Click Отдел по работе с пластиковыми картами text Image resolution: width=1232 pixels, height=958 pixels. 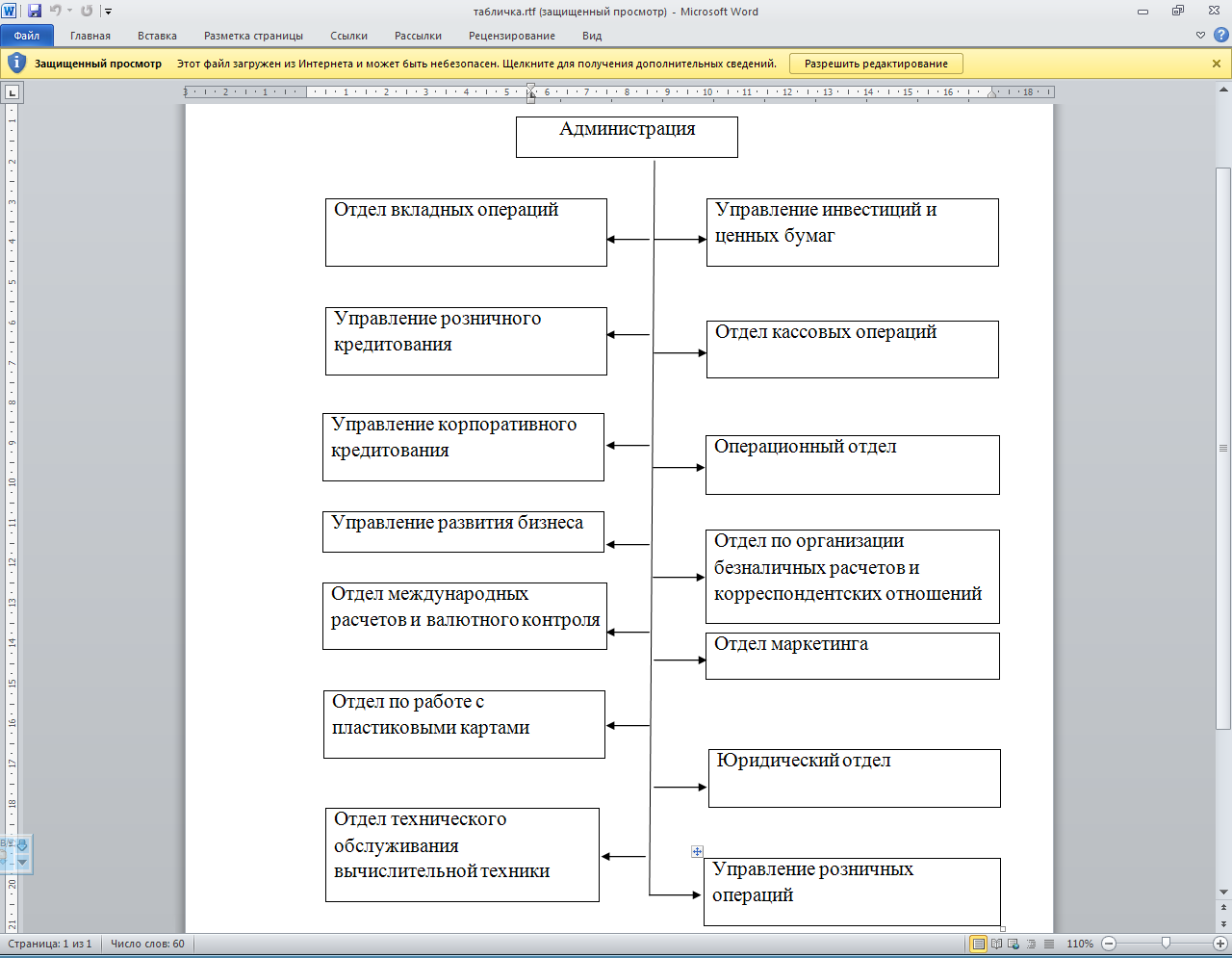[431, 714]
